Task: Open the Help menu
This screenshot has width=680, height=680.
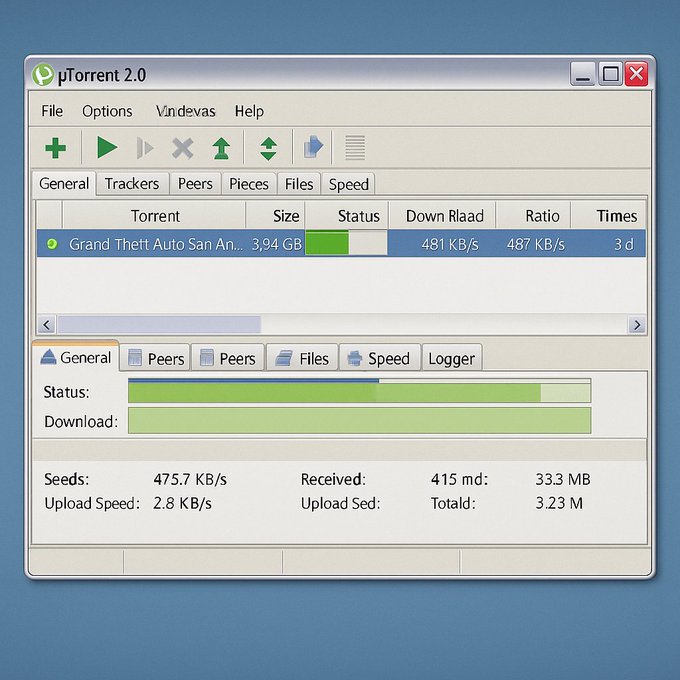Action: [x=249, y=111]
